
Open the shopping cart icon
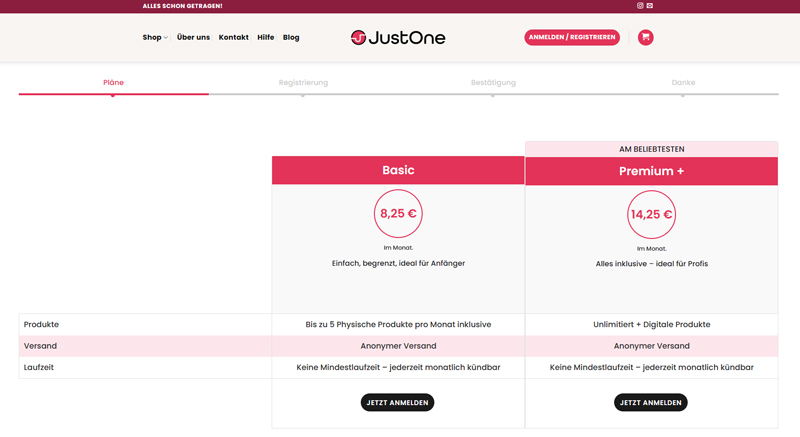pos(645,37)
